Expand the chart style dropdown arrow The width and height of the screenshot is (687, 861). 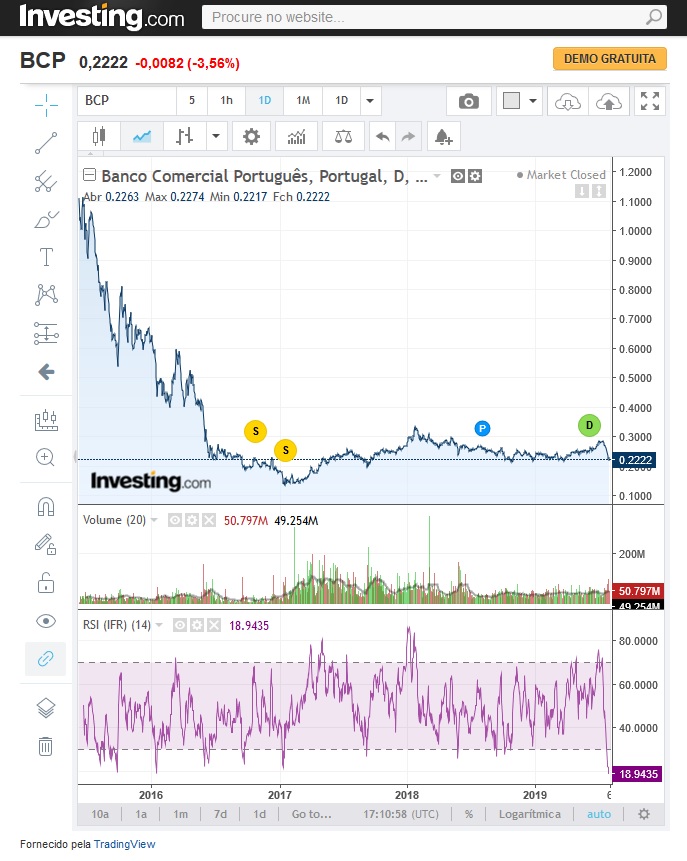click(216, 136)
